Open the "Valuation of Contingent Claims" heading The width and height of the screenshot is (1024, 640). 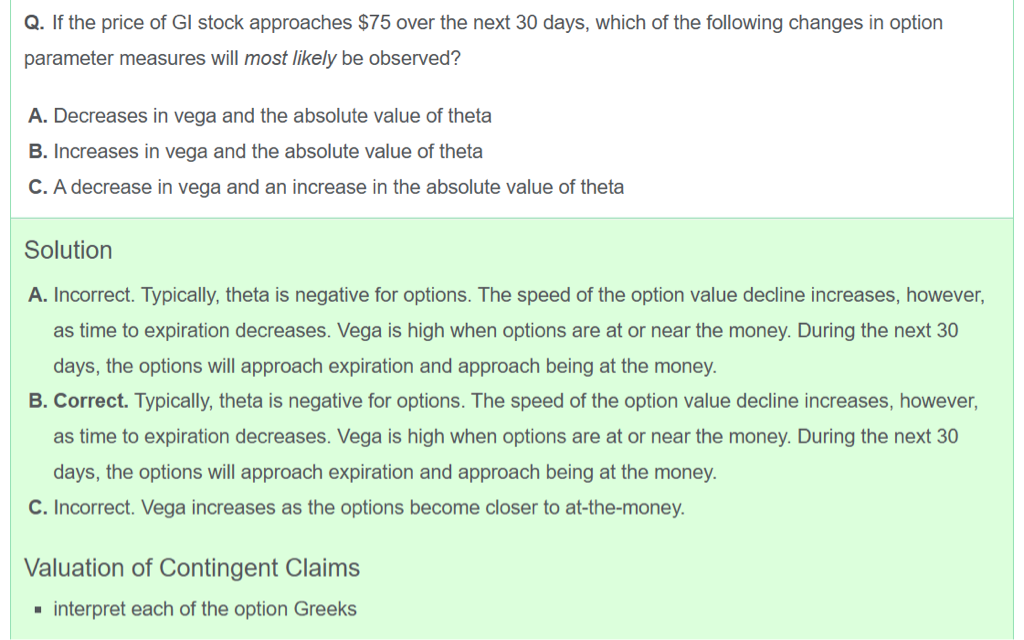[191, 568]
